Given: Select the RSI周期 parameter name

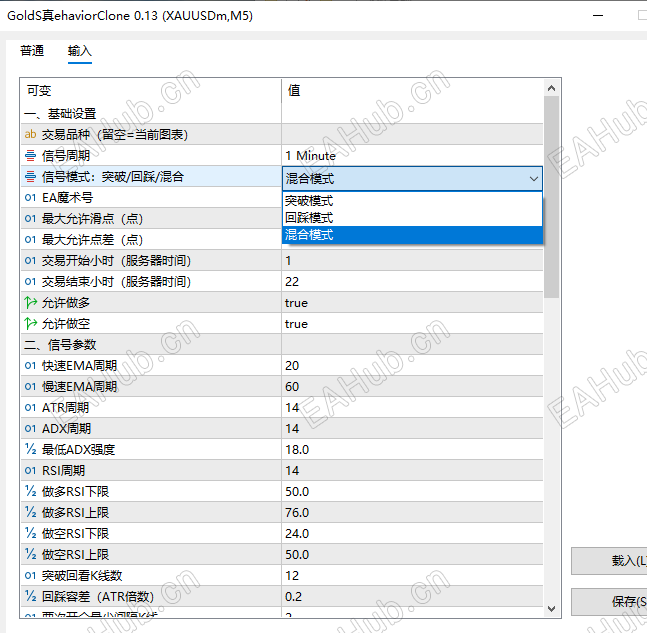Looking at the screenshot, I should [x=63, y=470].
